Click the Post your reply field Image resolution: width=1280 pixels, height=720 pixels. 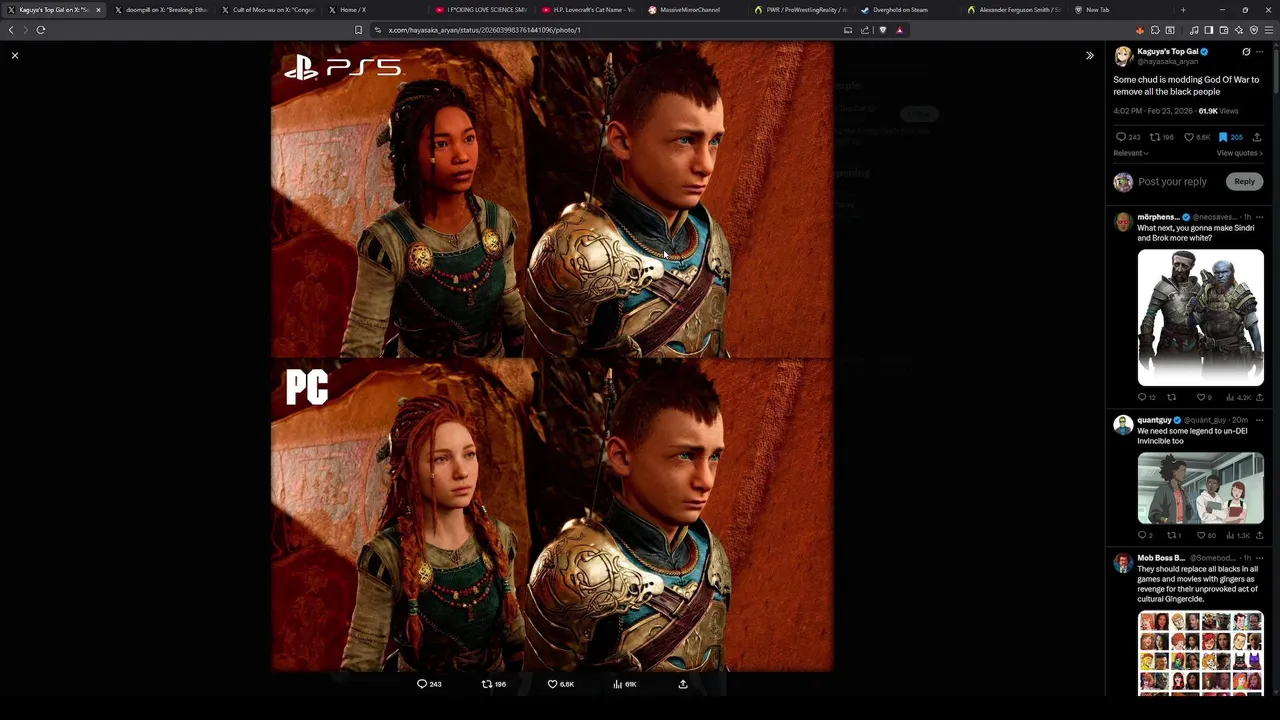1172,182
